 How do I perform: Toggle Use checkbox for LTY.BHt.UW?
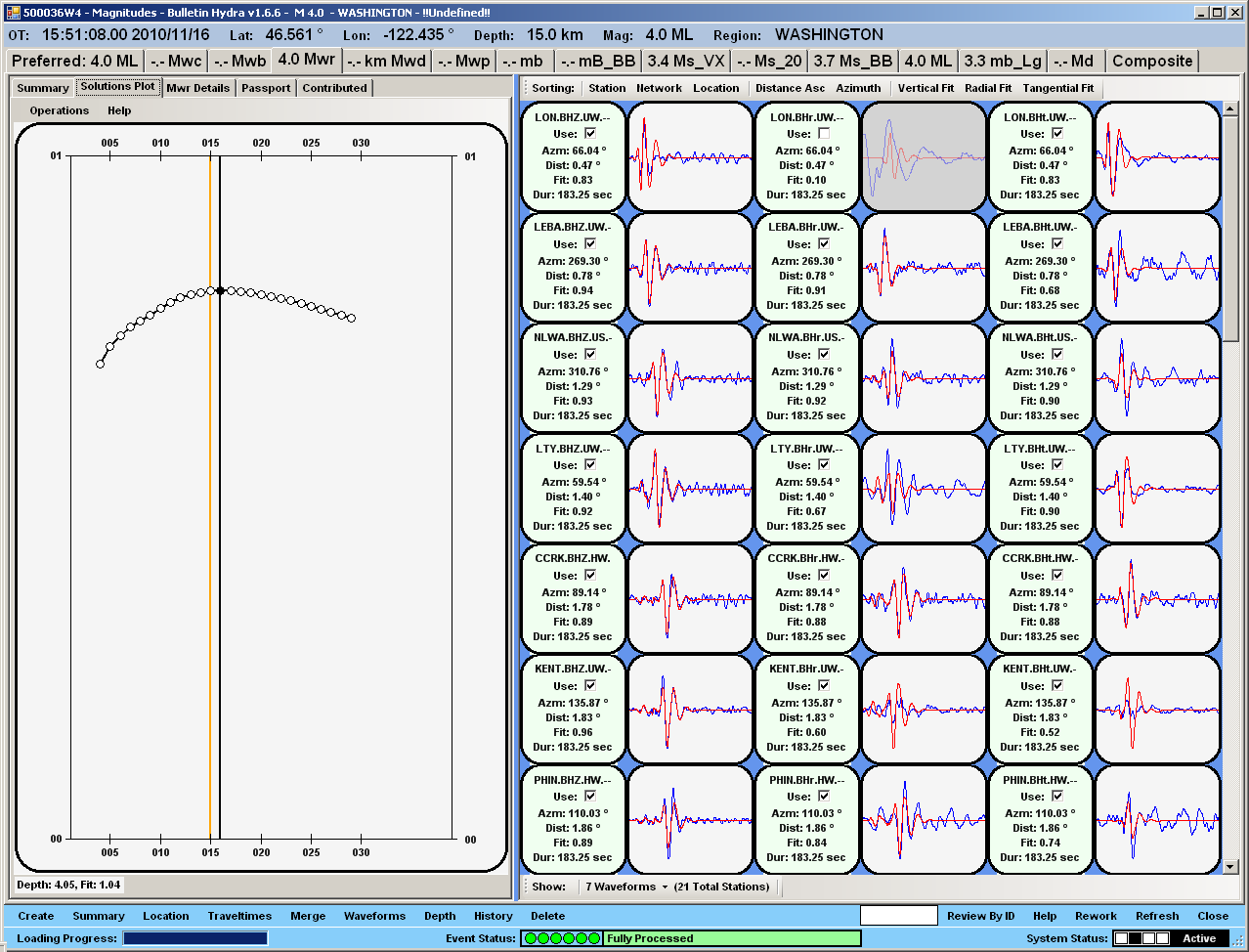[x=1057, y=464]
